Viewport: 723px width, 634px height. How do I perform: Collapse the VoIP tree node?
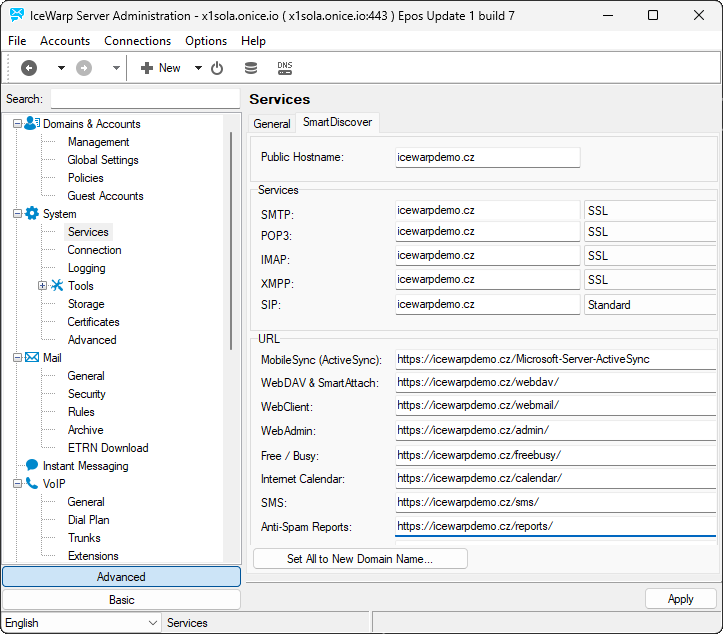17,484
